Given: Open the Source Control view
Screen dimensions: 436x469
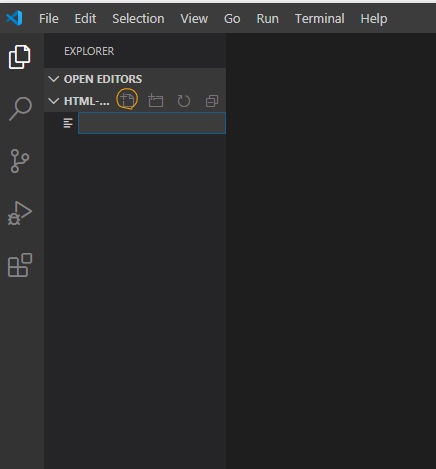Looking at the screenshot, I should pos(20,161).
